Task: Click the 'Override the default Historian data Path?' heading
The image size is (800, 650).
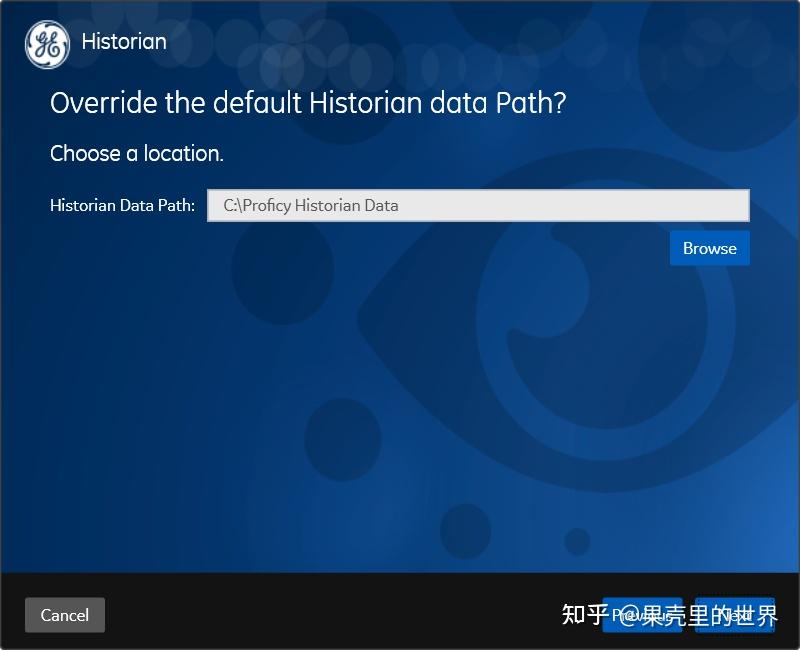Action: coord(308,103)
